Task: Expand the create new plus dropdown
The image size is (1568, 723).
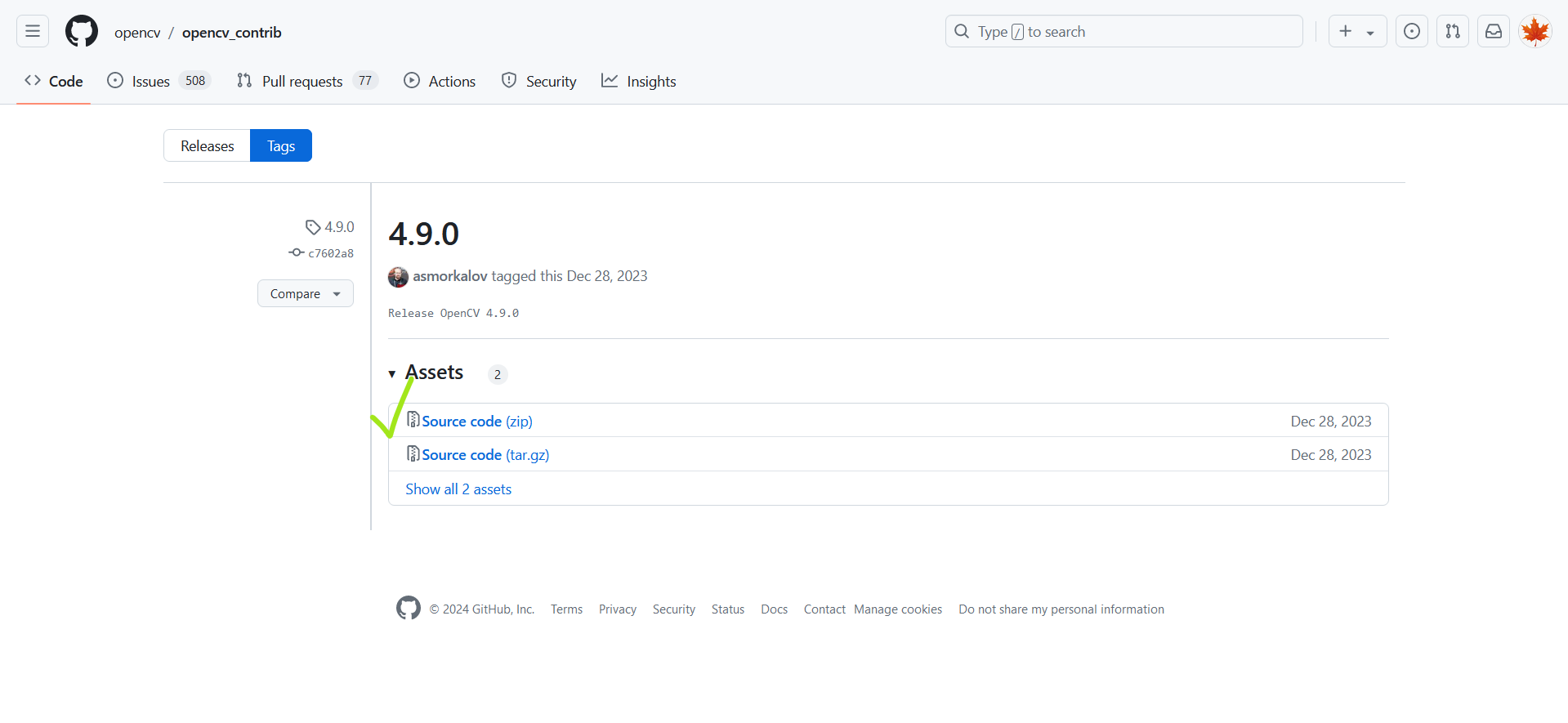Action: (x=1356, y=32)
